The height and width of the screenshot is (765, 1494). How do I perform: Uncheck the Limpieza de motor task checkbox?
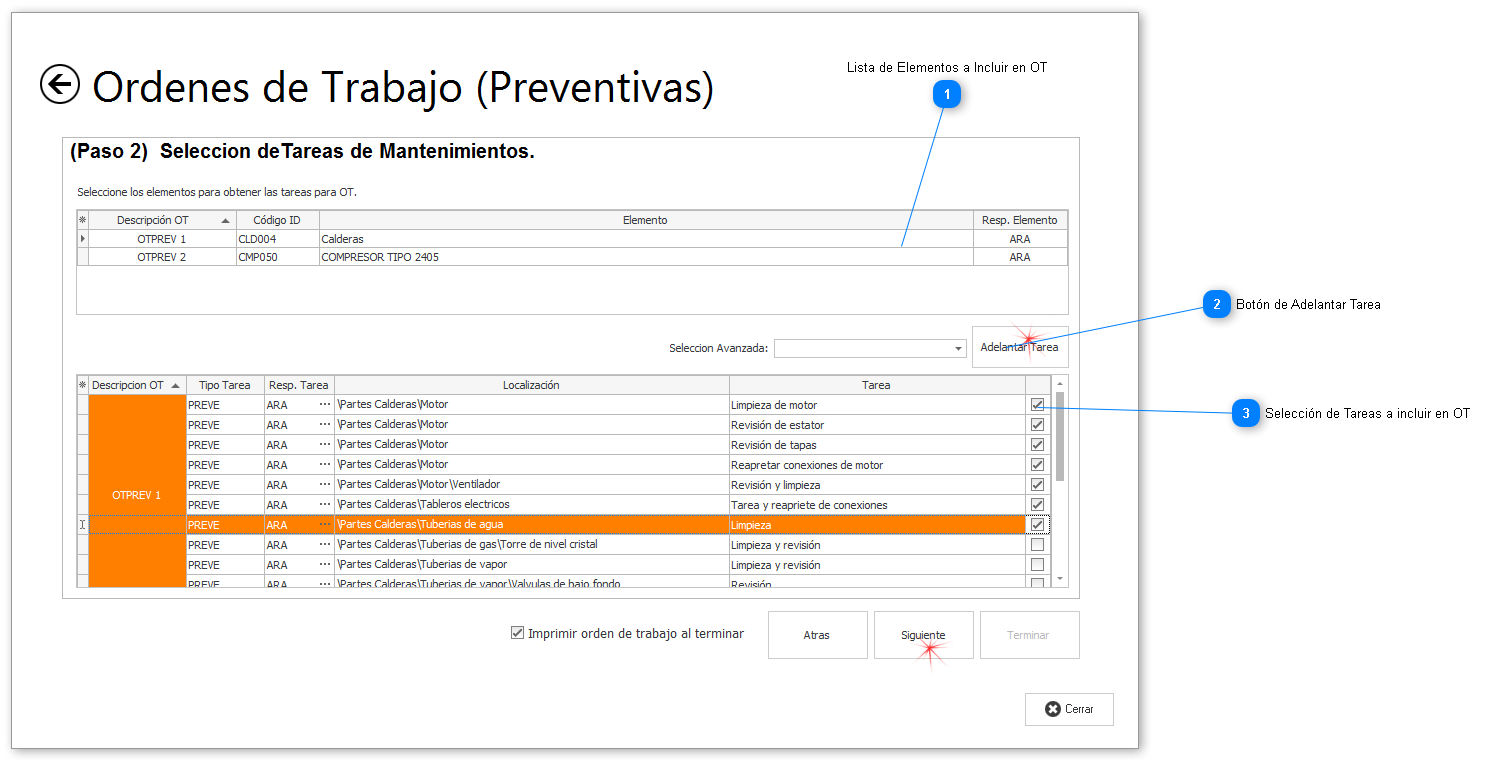[1037, 405]
